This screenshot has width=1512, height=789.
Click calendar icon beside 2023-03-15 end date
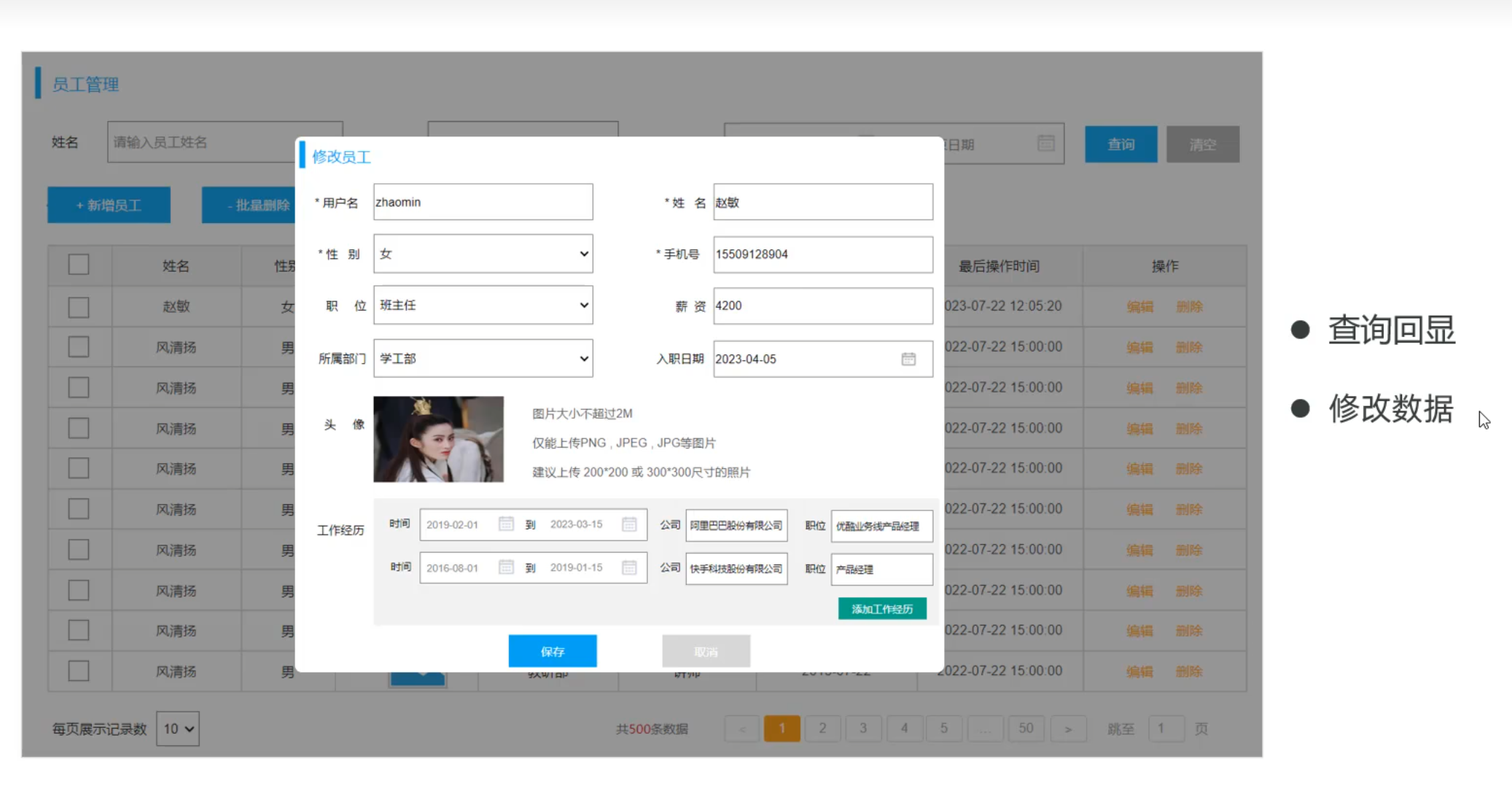(629, 524)
